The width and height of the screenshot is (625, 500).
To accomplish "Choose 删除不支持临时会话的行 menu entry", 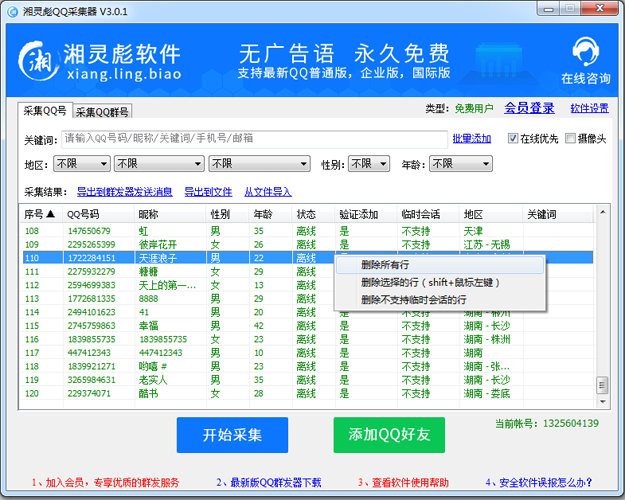I will (440, 299).
